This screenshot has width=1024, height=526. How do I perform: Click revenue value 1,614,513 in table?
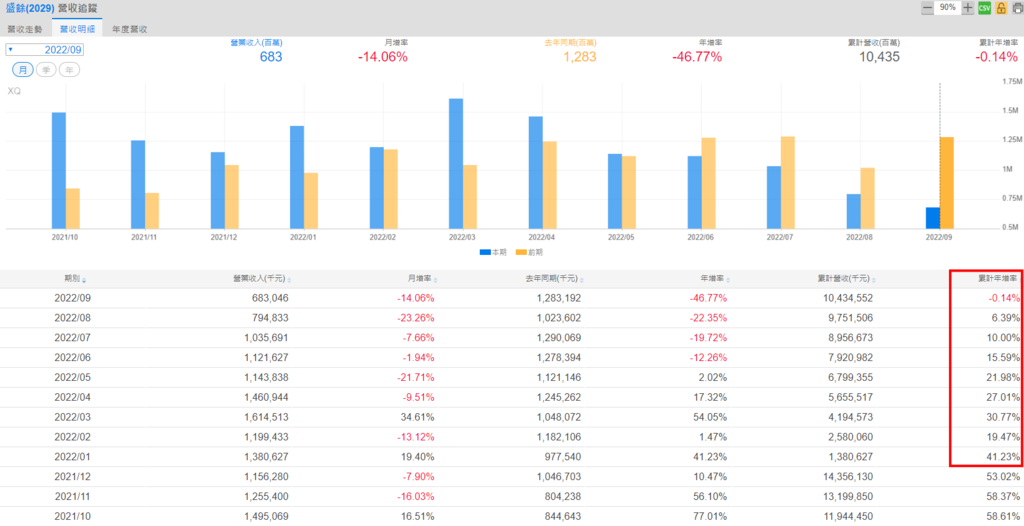[x=266, y=417]
